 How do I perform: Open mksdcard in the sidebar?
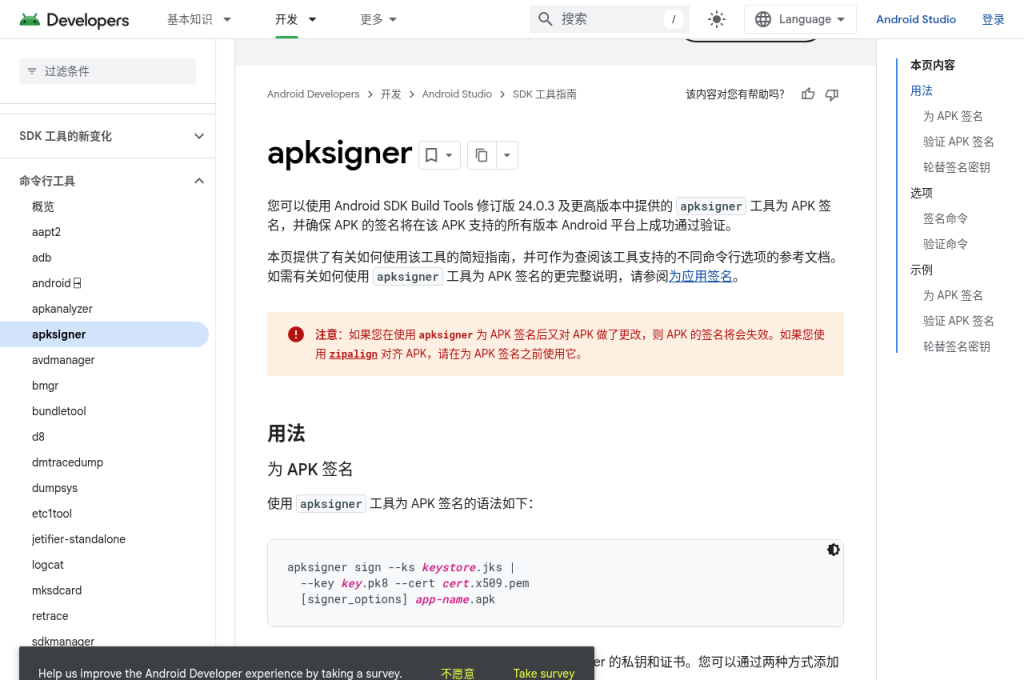(x=57, y=590)
